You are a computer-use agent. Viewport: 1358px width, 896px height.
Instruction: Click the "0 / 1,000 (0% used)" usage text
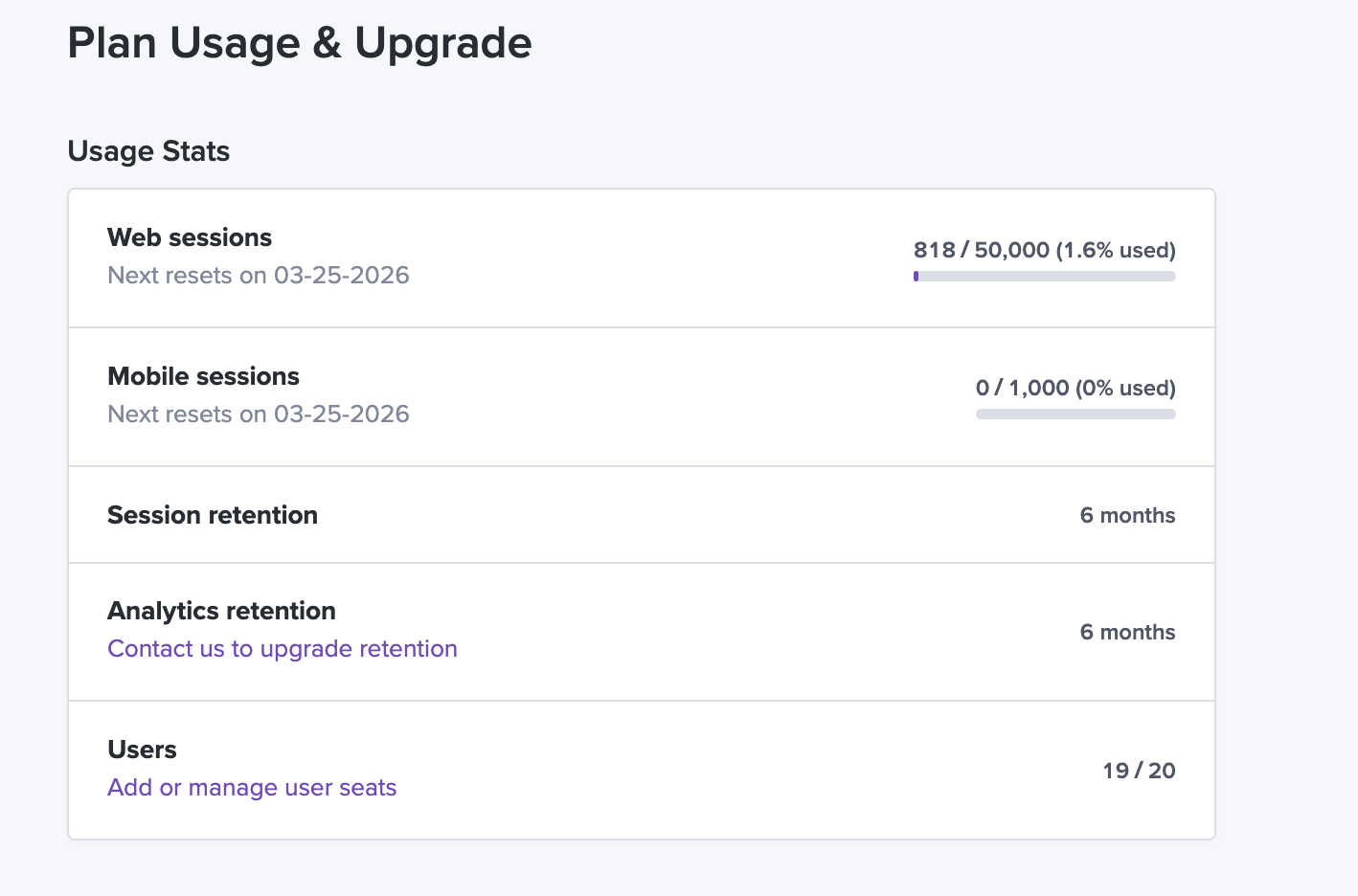tap(1075, 388)
